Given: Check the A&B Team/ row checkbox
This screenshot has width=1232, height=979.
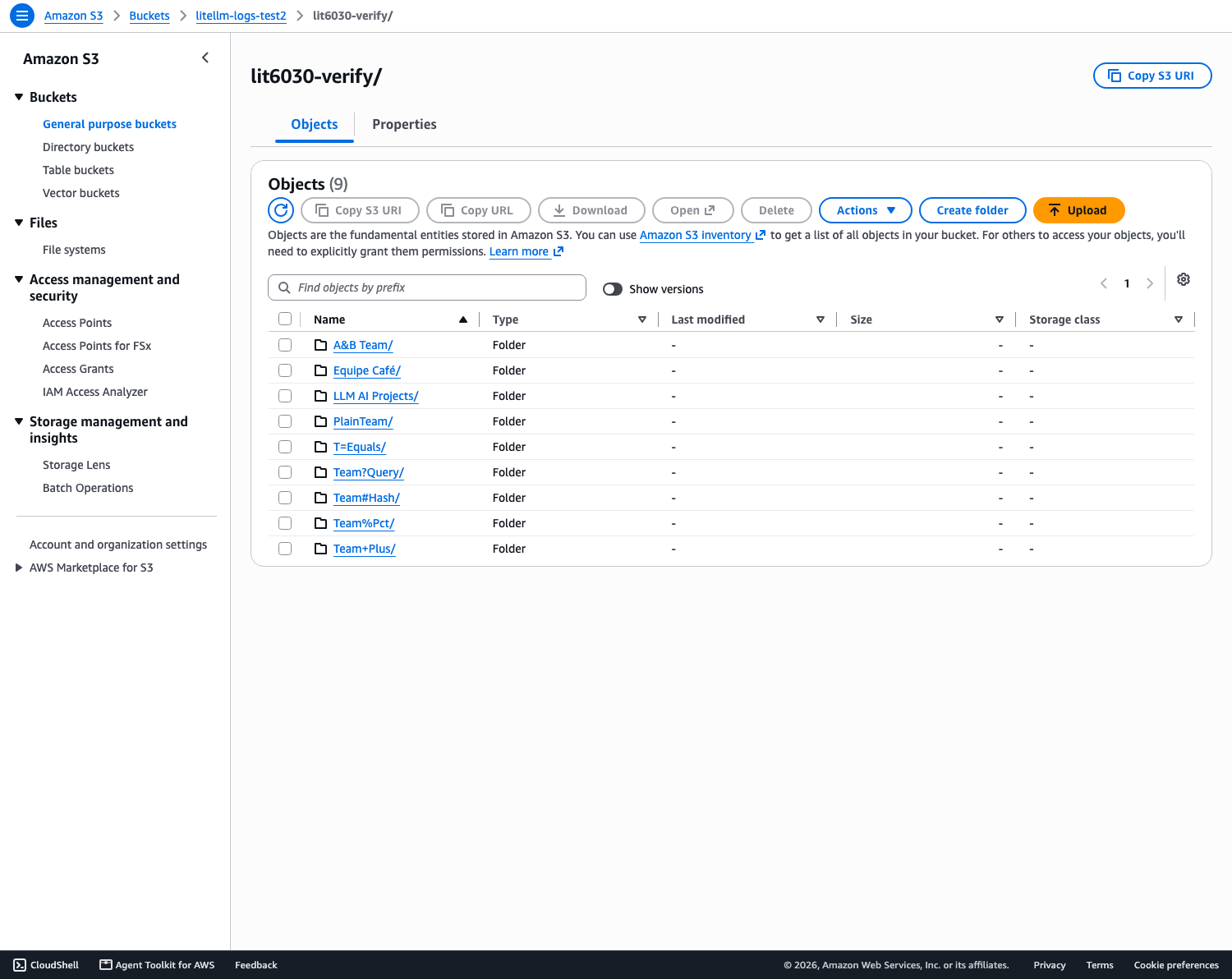Looking at the screenshot, I should (285, 345).
